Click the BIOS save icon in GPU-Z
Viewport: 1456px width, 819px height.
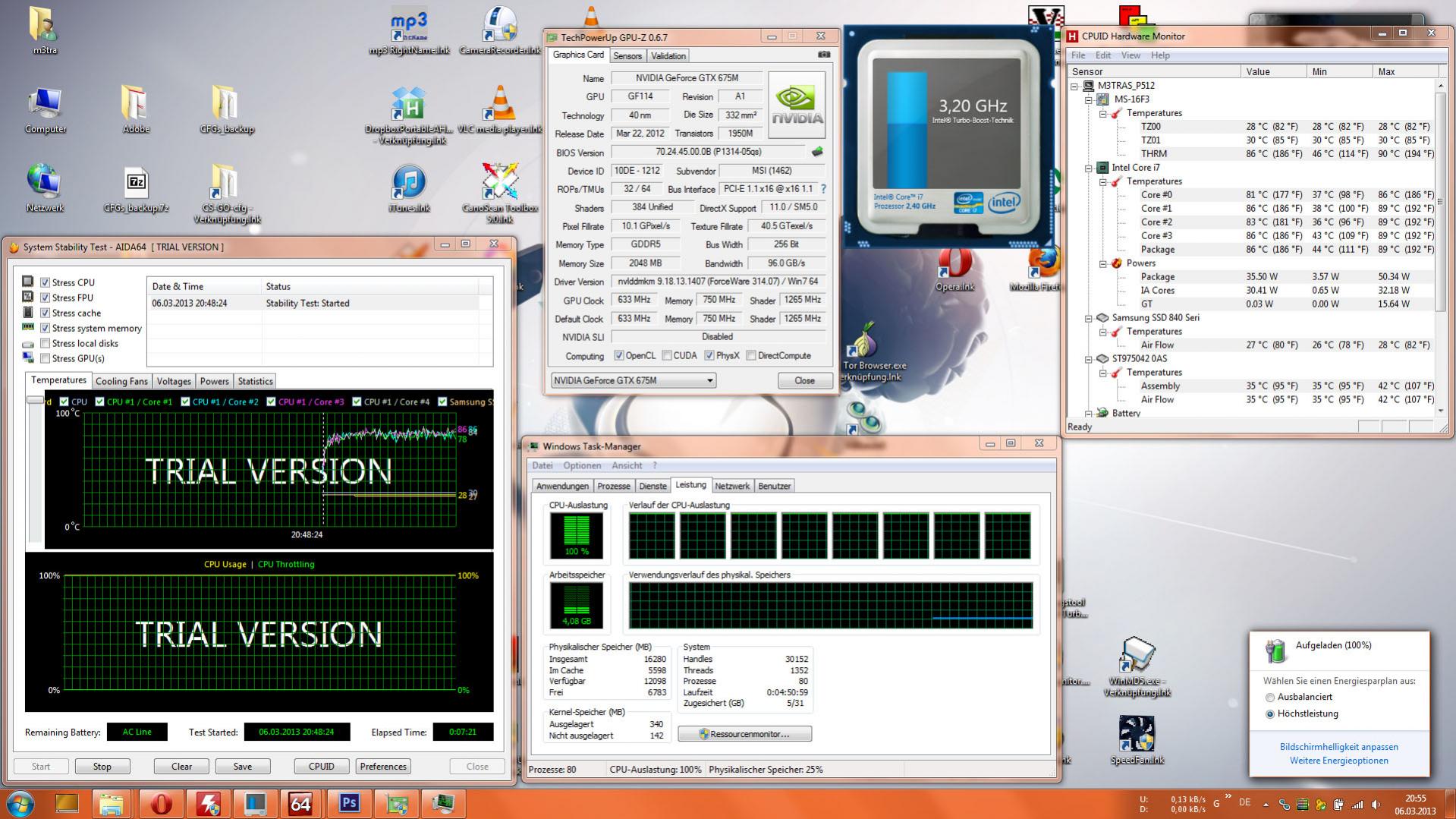pos(817,152)
